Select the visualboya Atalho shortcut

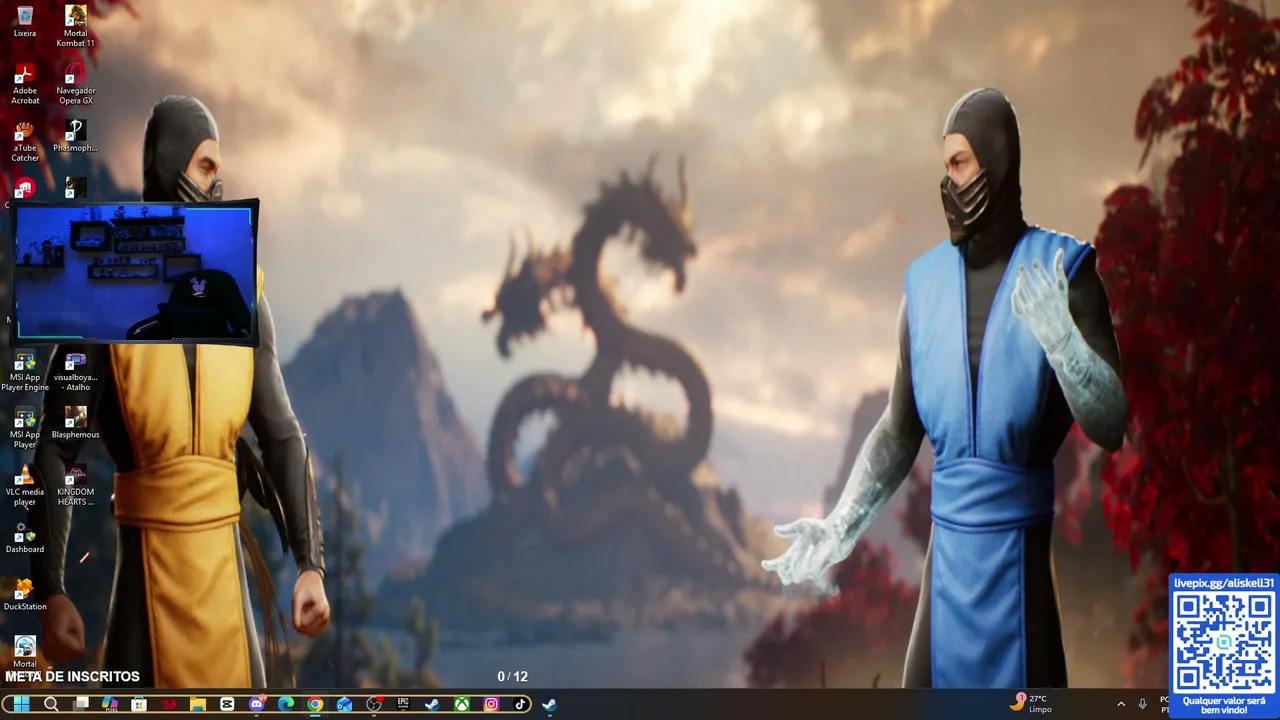[x=75, y=371]
